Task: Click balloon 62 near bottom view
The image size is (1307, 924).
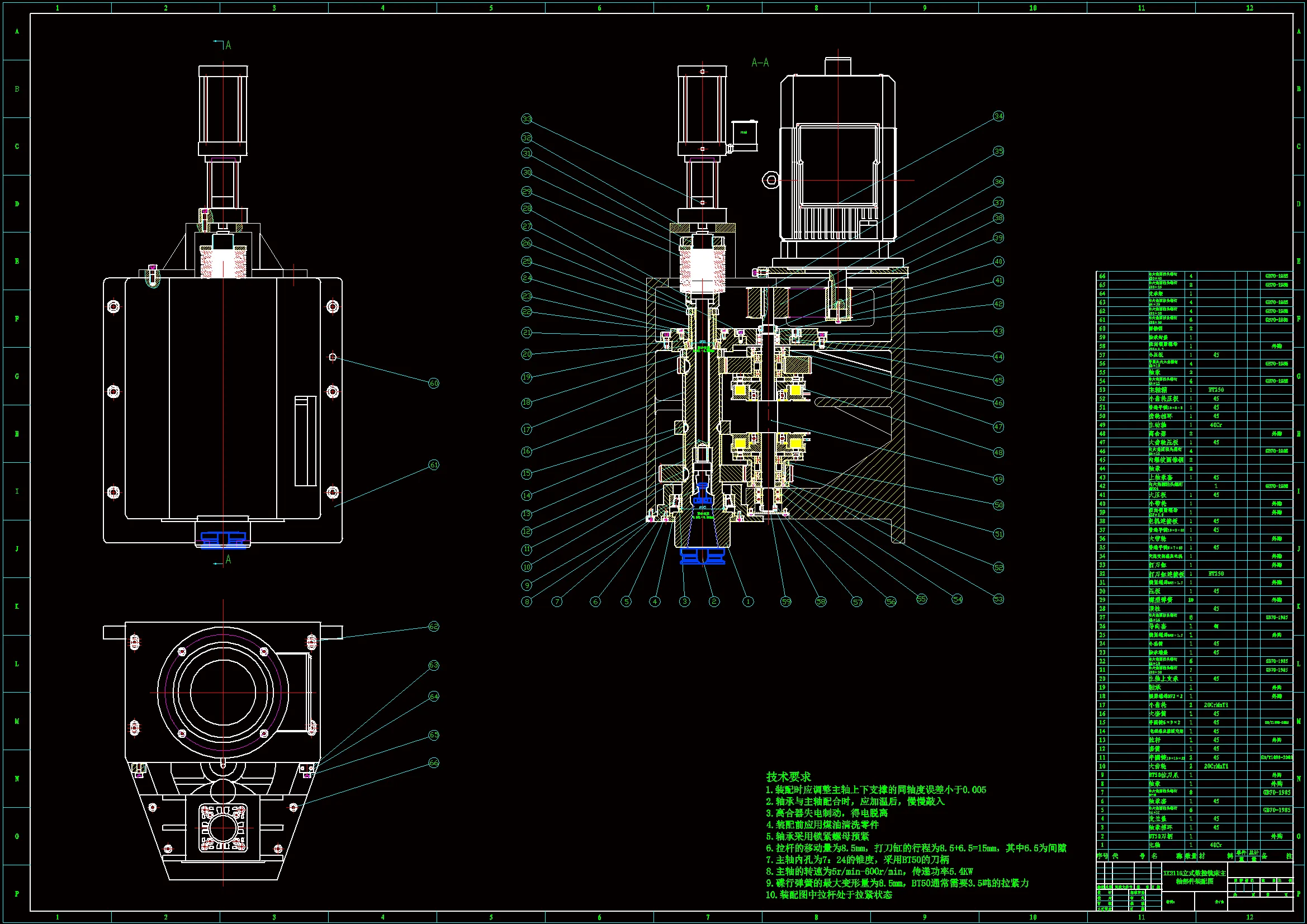Action: (x=434, y=627)
